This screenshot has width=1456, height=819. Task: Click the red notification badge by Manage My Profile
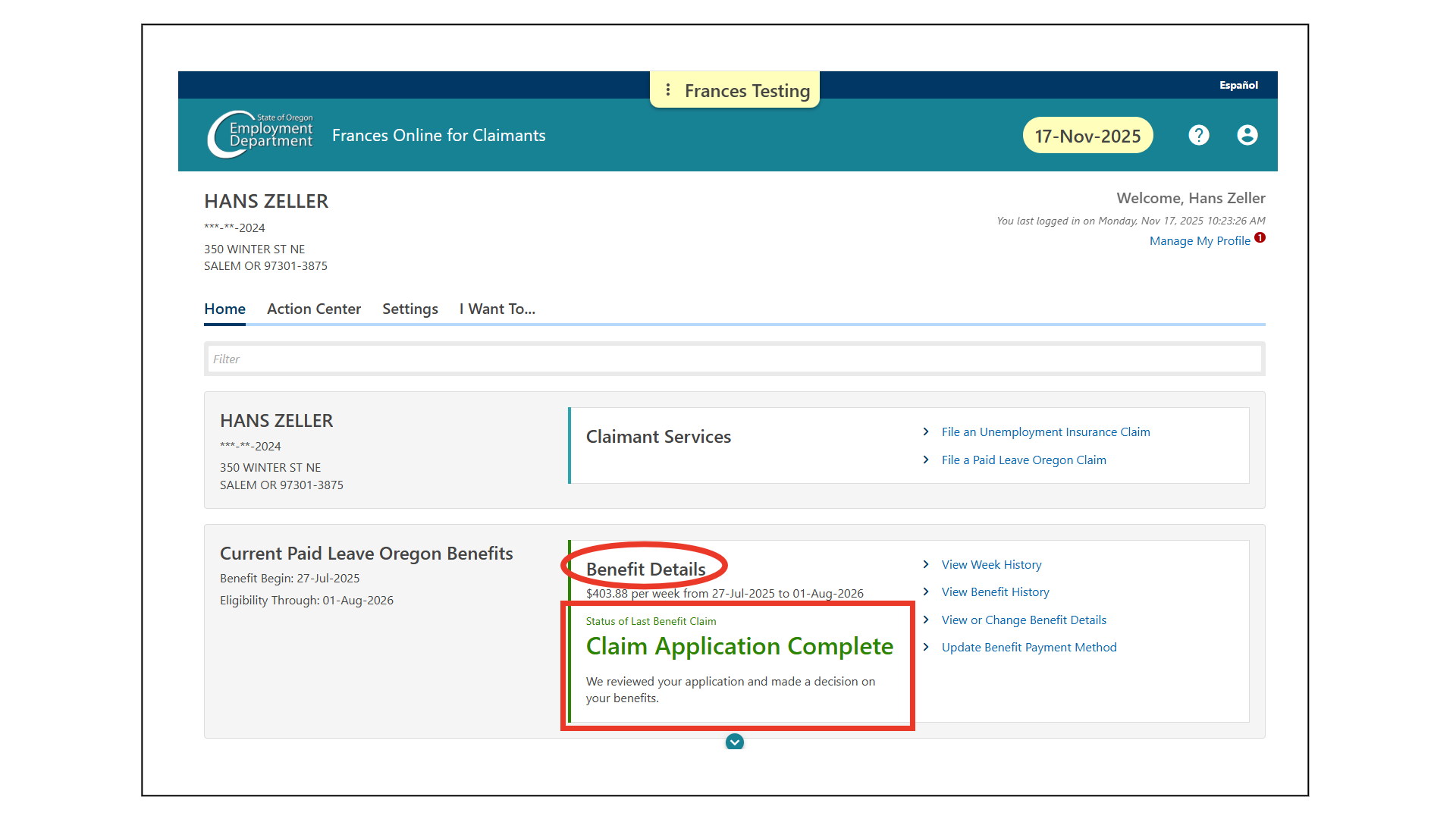[x=1260, y=237]
